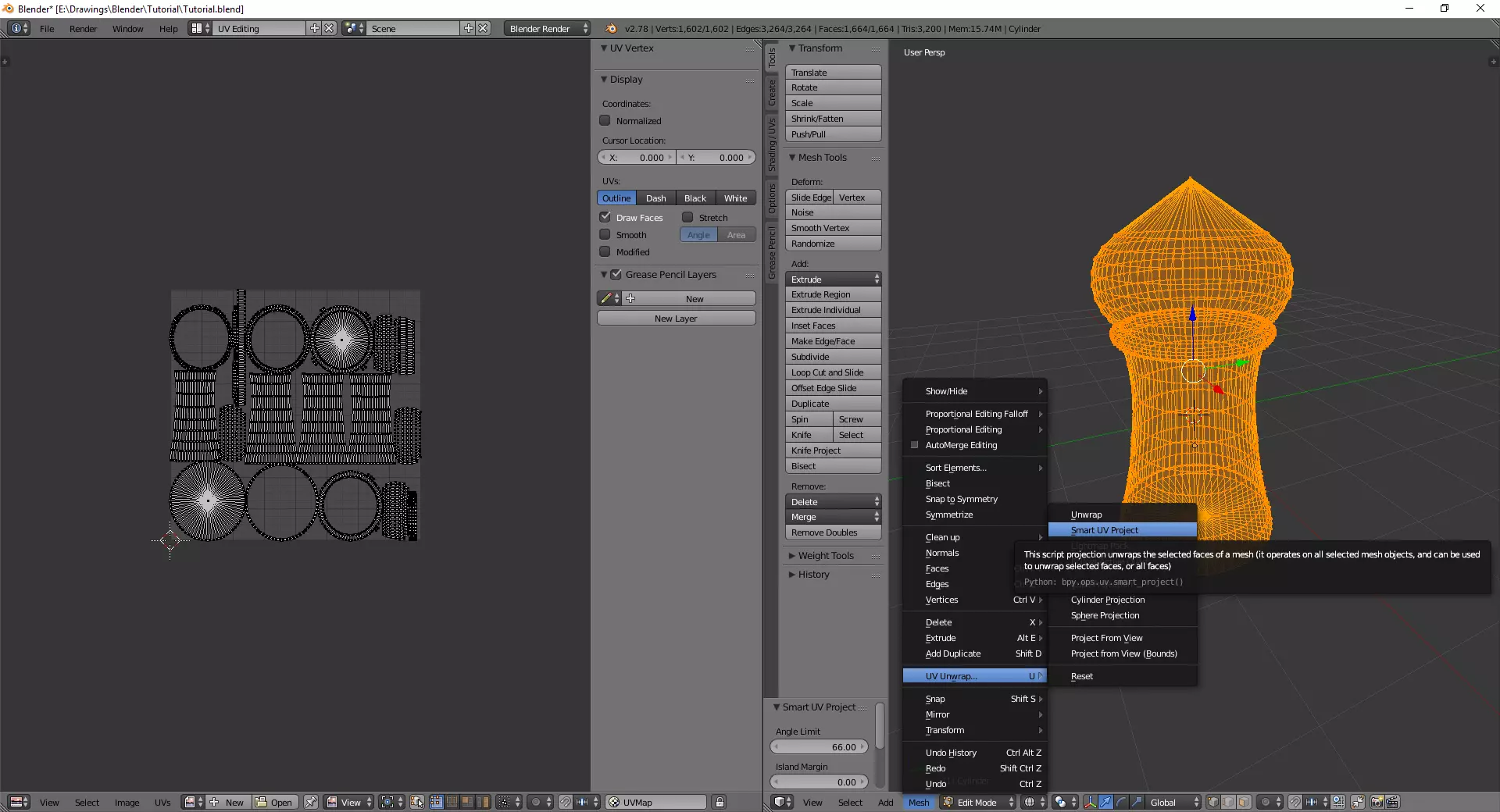
Task: Lock the UV editor with padlock icon
Action: pos(720,802)
